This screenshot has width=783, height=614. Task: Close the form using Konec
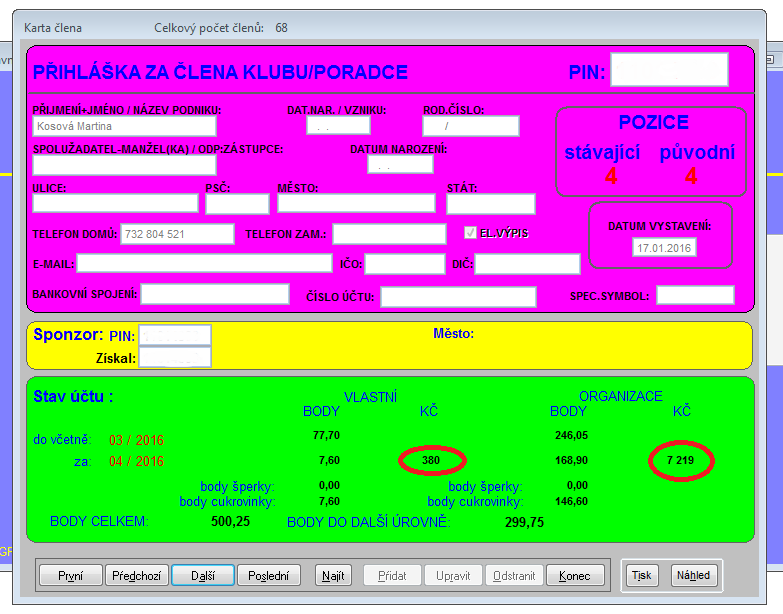tap(575, 575)
